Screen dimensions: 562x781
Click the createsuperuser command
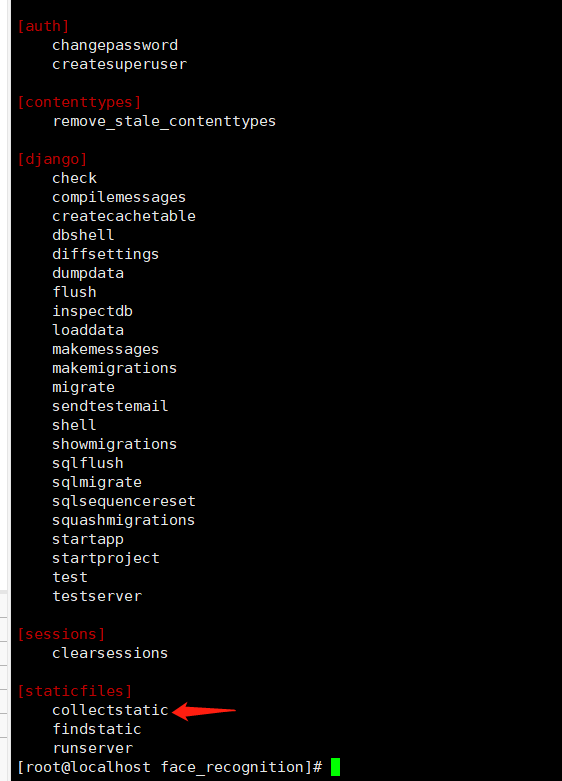(x=120, y=64)
